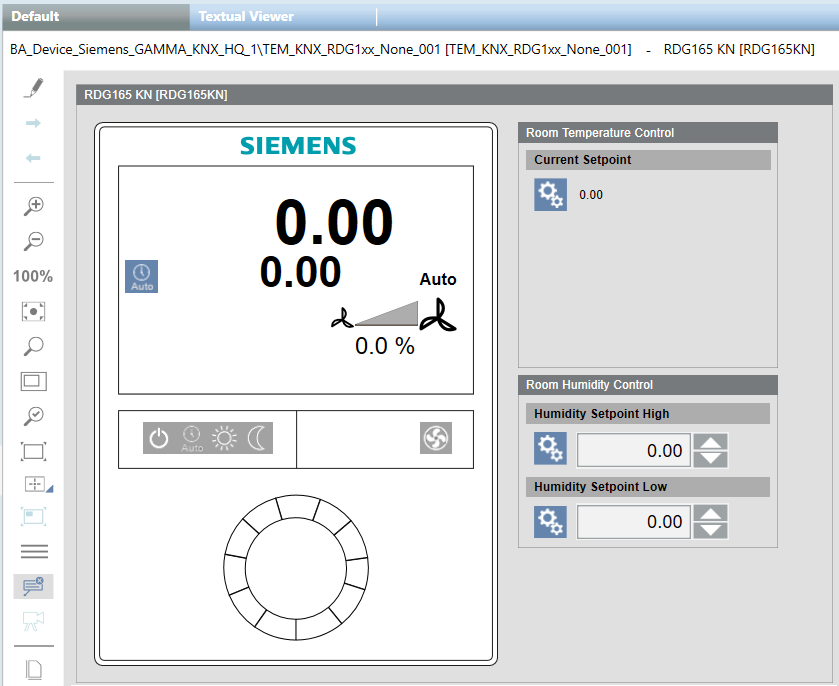Click the gear icon for Humidity Setpoint Low

tap(550, 521)
